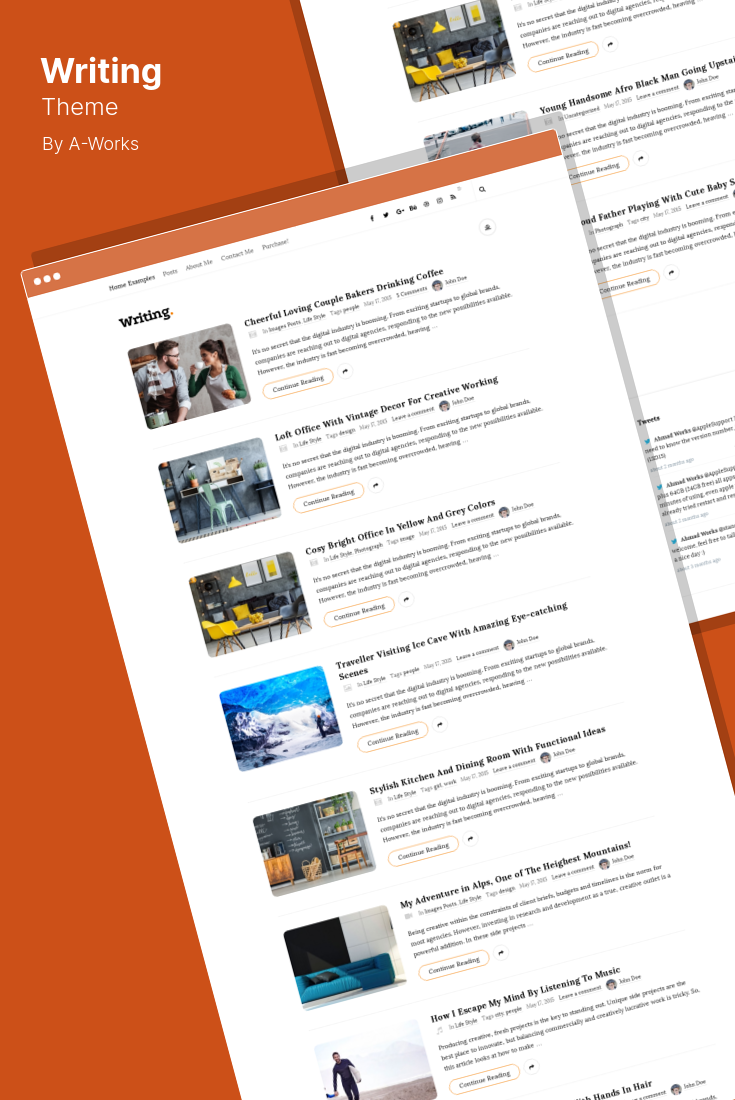Open the Contact Me menu item
The width and height of the screenshot is (735, 1100).
237,255
